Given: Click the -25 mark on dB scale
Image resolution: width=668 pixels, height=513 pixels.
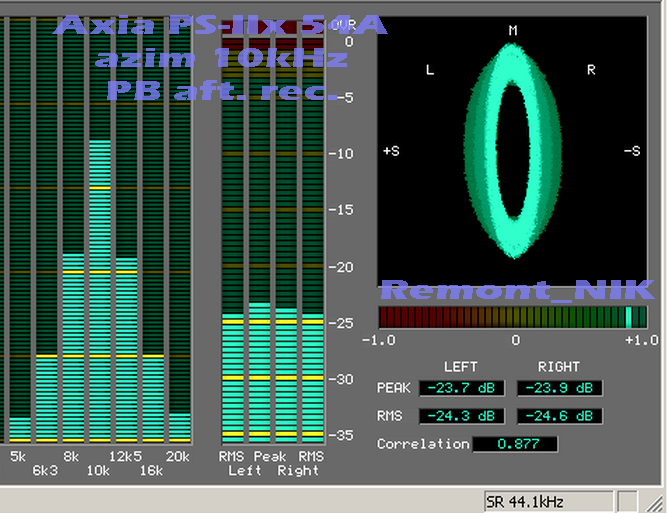Looking at the screenshot, I should (344, 323).
